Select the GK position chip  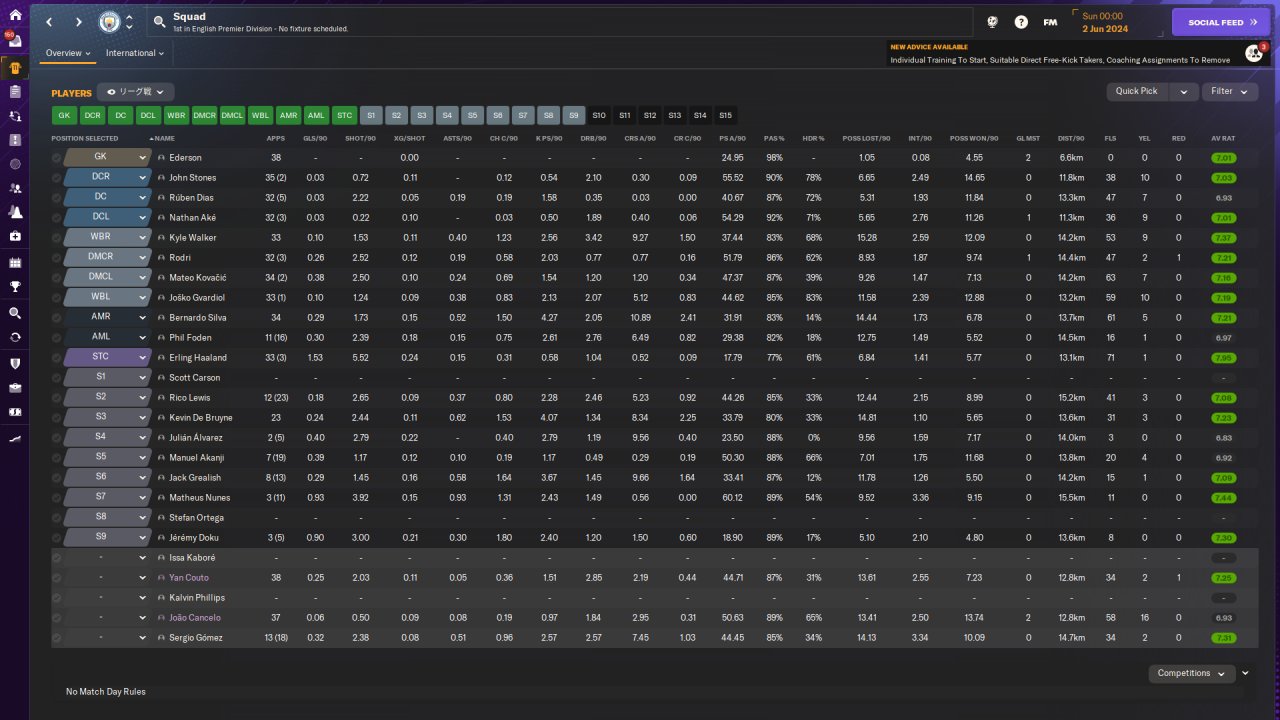(x=64, y=115)
